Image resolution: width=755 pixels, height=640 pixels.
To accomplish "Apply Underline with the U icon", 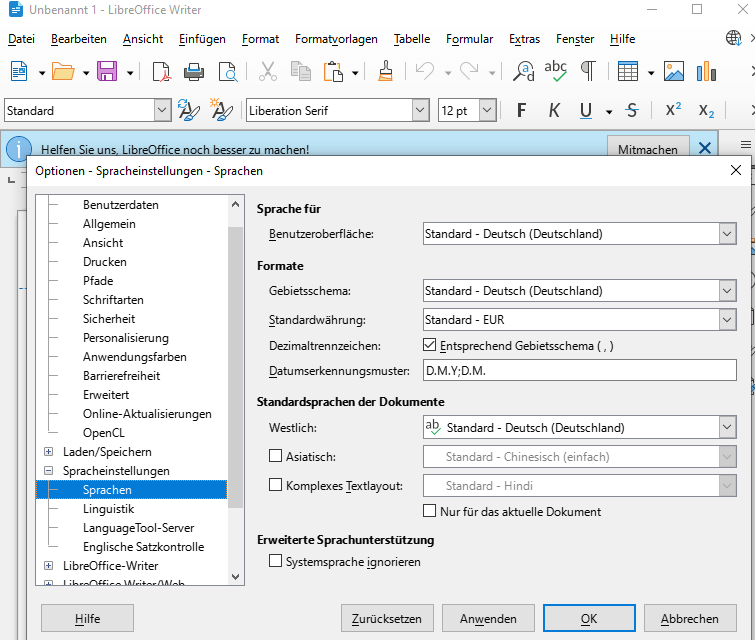I will coord(586,110).
